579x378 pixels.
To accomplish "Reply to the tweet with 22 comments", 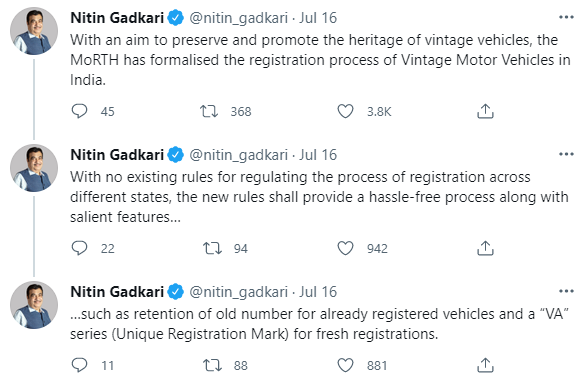I will [79, 248].
